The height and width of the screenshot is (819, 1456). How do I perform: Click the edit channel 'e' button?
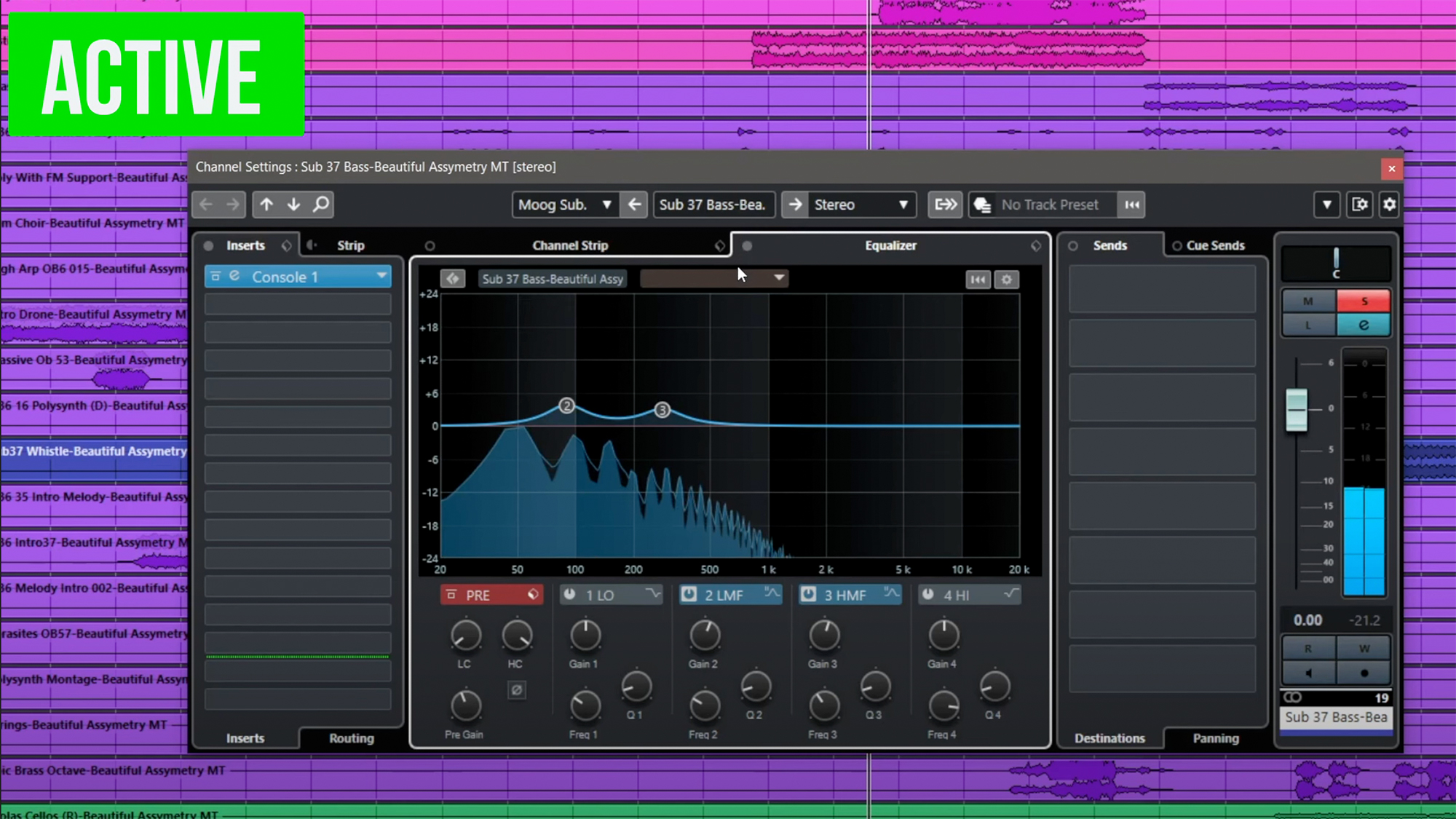[1364, 325]
